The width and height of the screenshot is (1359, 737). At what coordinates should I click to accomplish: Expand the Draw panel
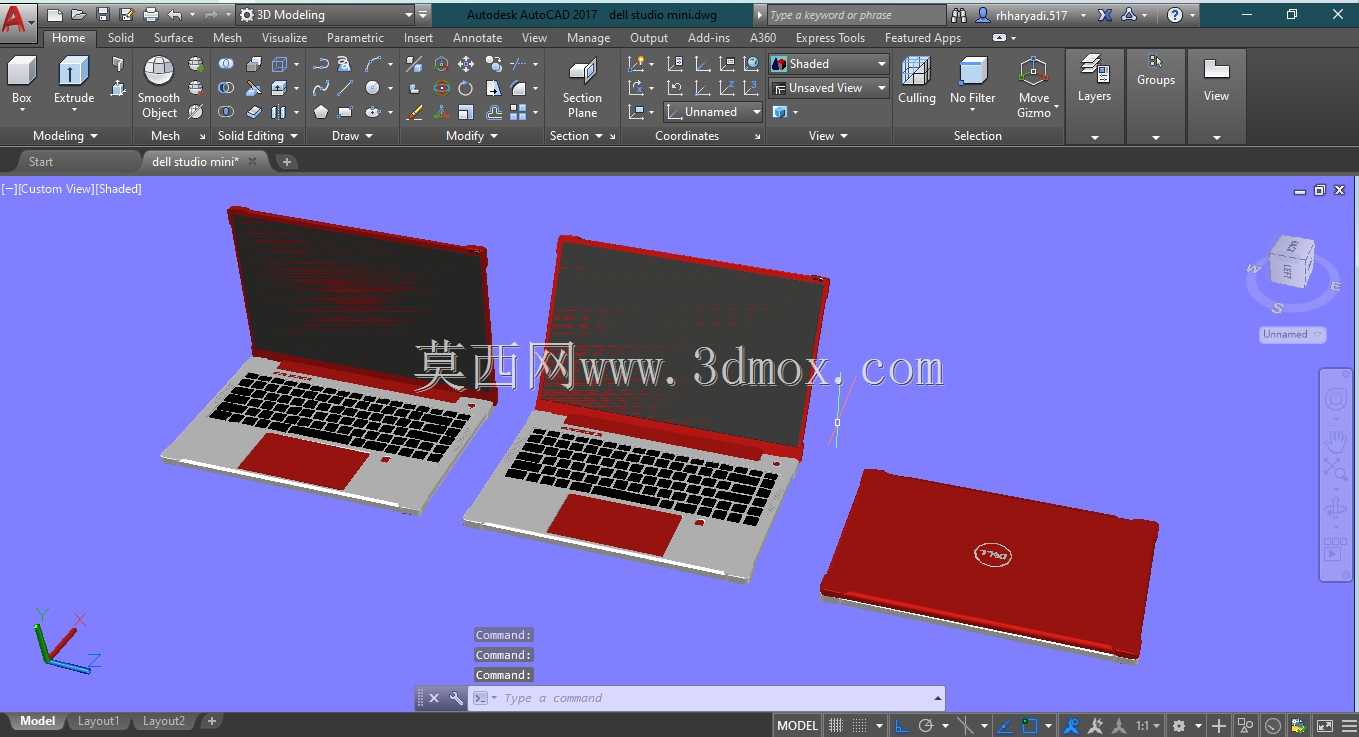pos(352,136)
